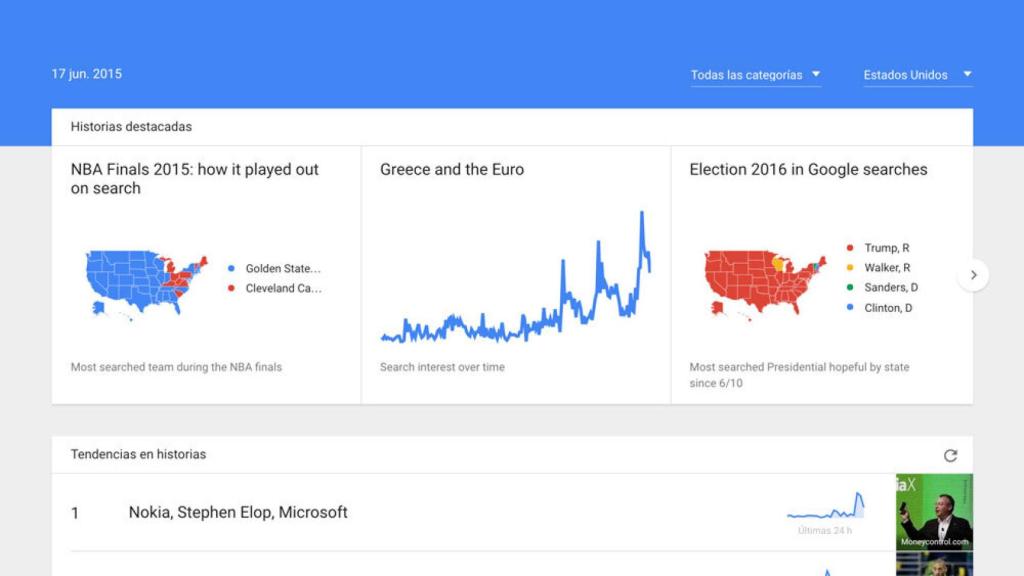
Task: Click the Moneycontrol news thumbnail
Action: coord(932,510)
